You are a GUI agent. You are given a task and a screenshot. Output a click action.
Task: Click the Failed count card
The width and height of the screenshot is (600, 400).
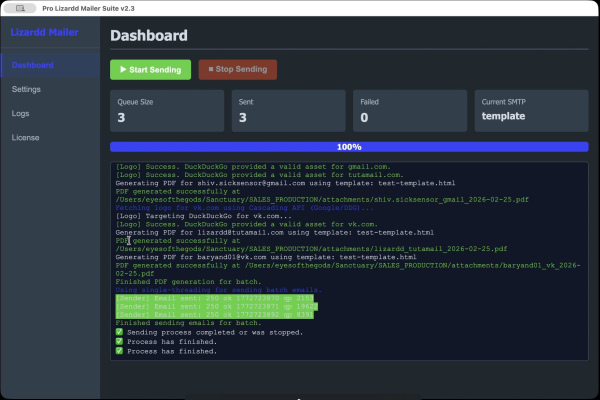pos(407,110)
